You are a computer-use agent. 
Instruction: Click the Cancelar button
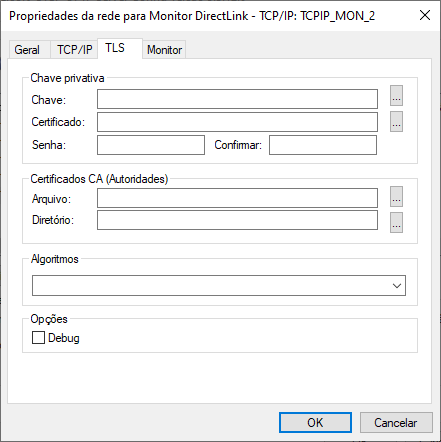point(396,423)
